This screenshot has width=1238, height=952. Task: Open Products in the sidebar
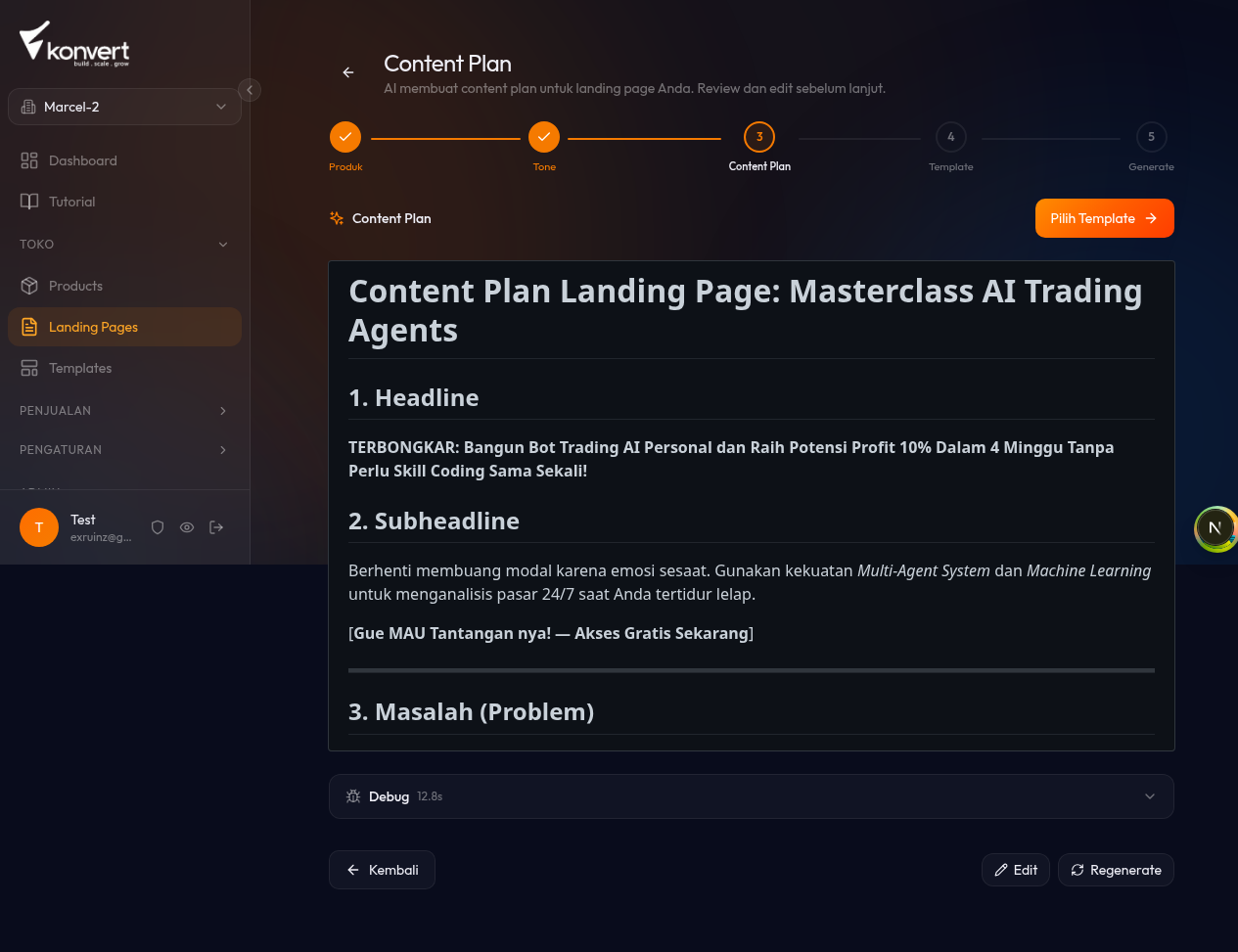click(x=124, y=286)
